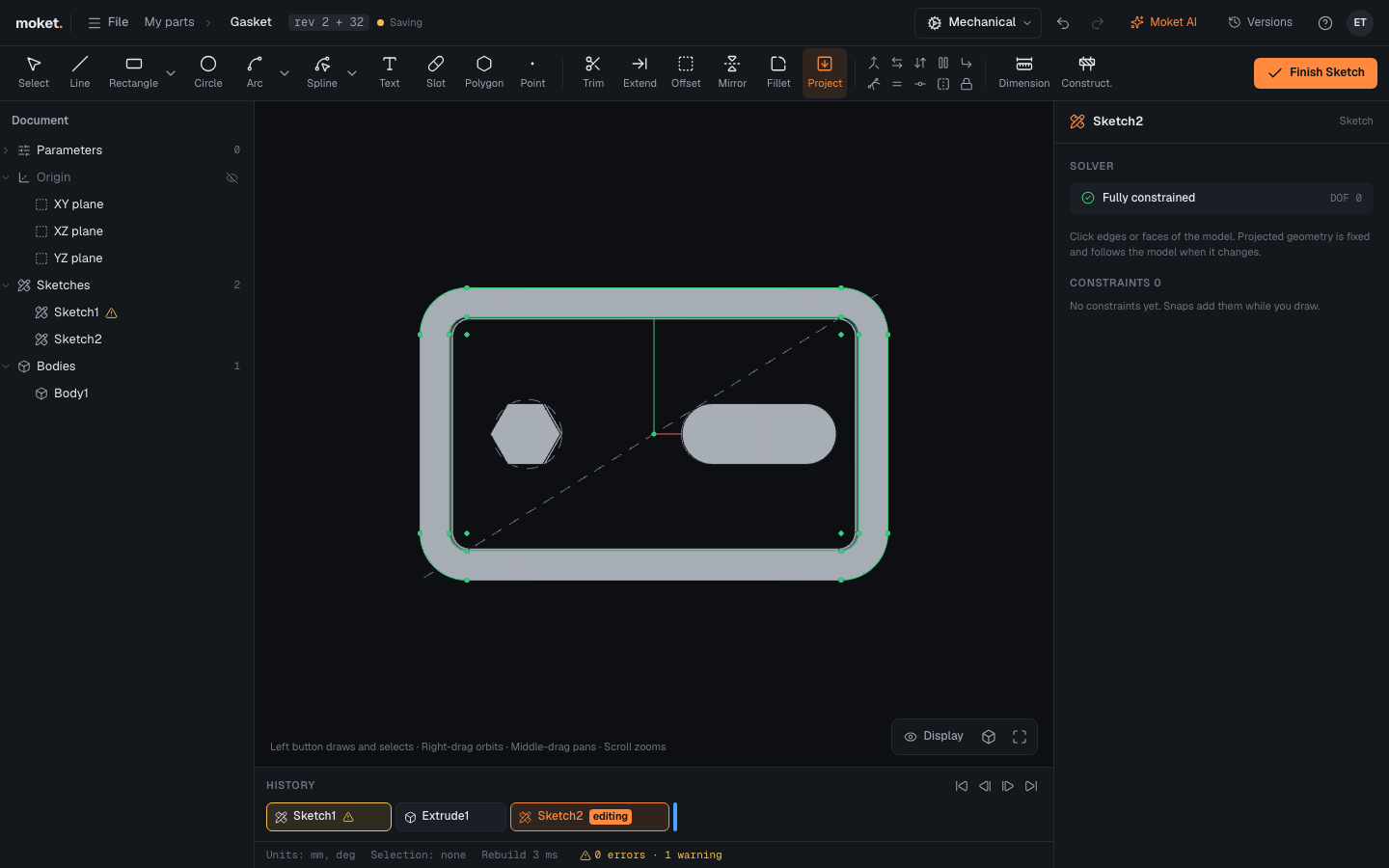This screenshot has height=868, width=1389.
Task: Expand the Parameters tree node
Action: (x=7, y=150)
